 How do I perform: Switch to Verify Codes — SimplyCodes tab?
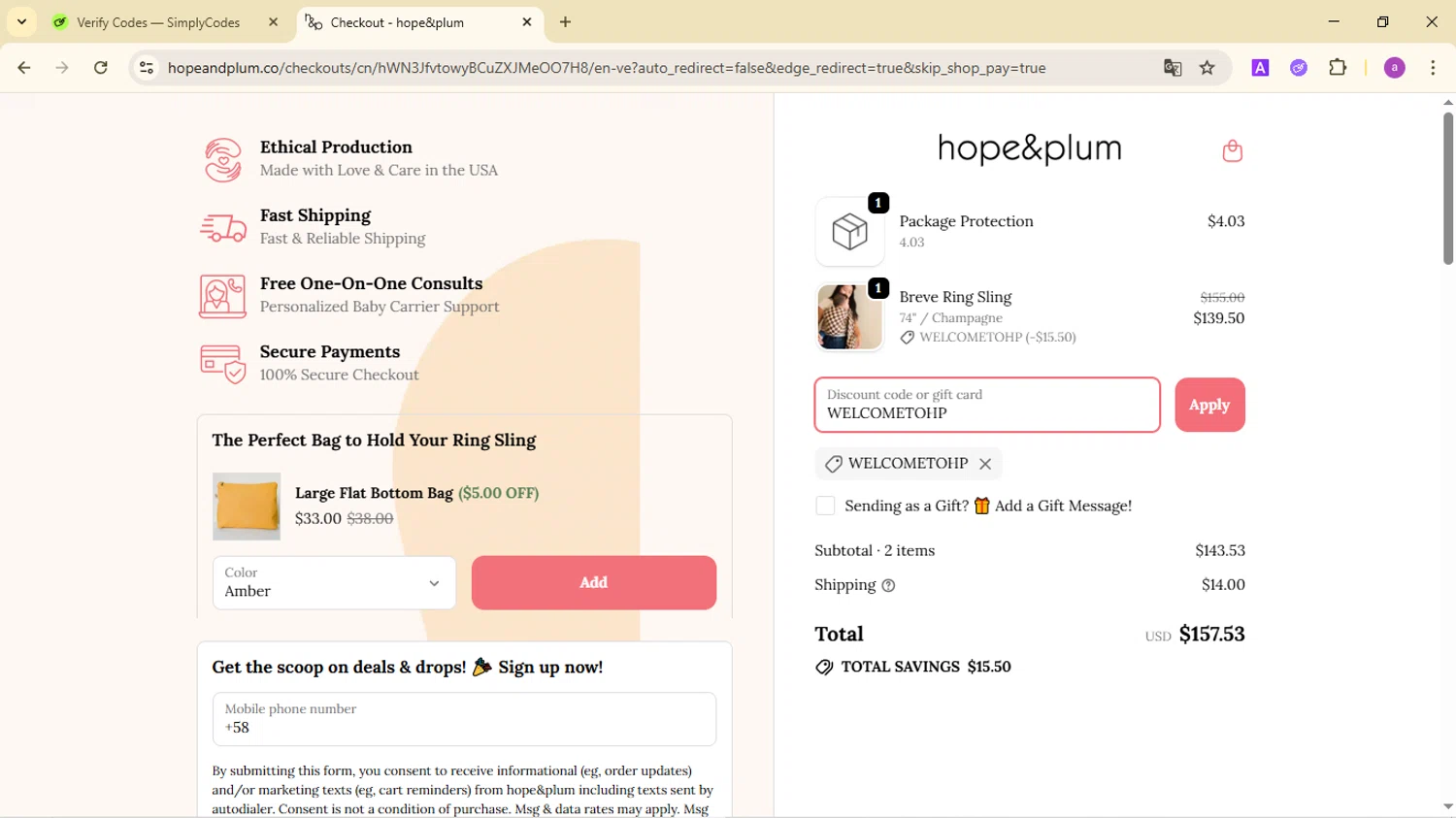tap(158, 22)
